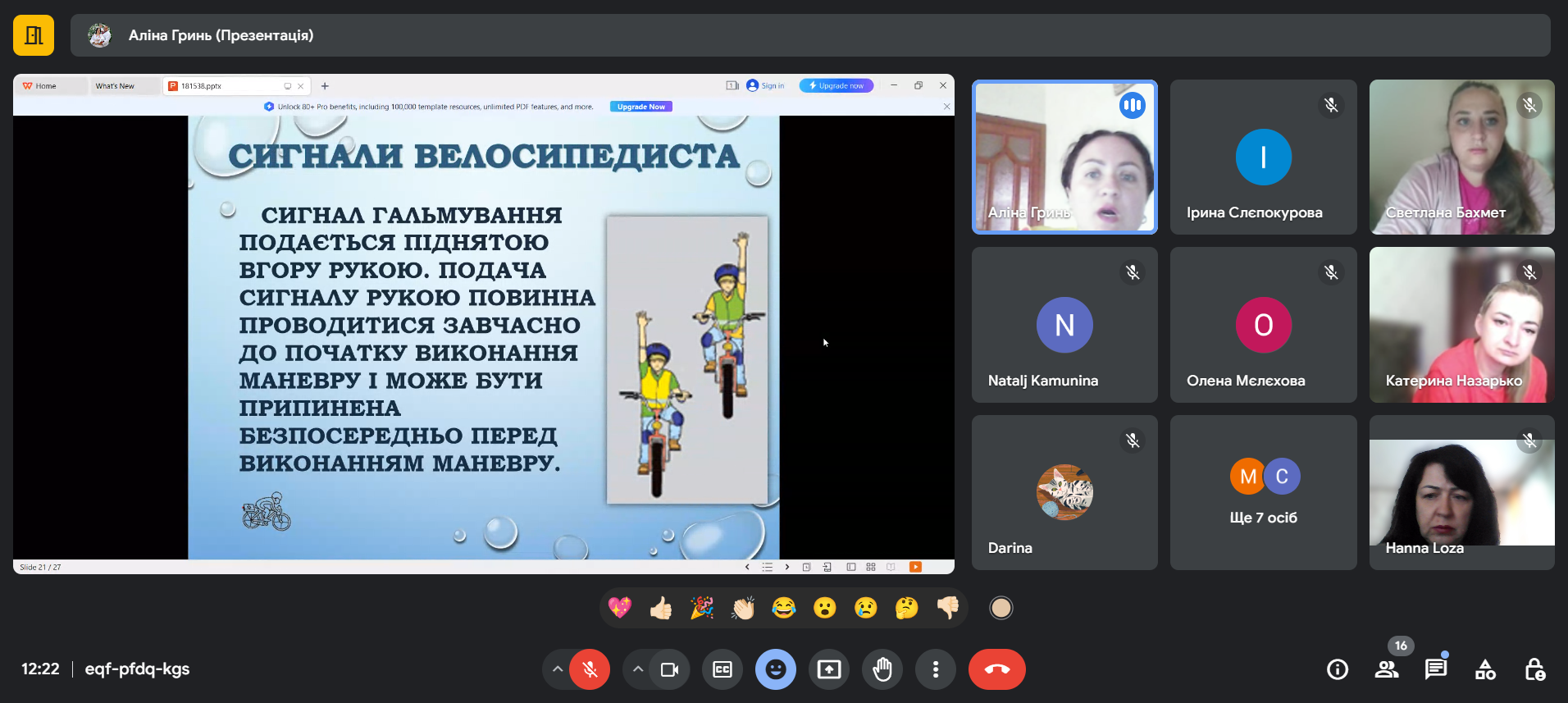Expand video settings arrow
The height and width of the screenshot is (703, 1568).
pyautogui.click(x=637, y=669)
